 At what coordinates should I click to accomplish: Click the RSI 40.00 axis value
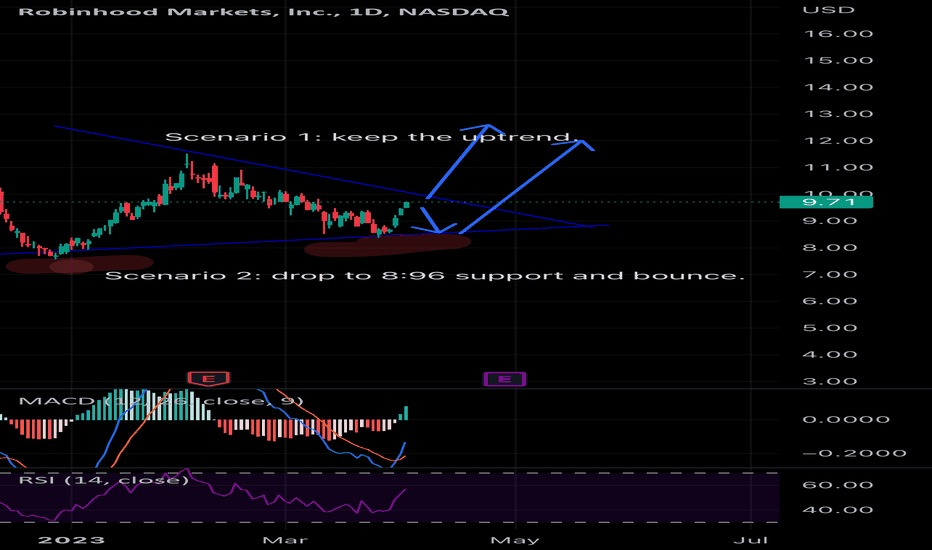tap(838, 510)
